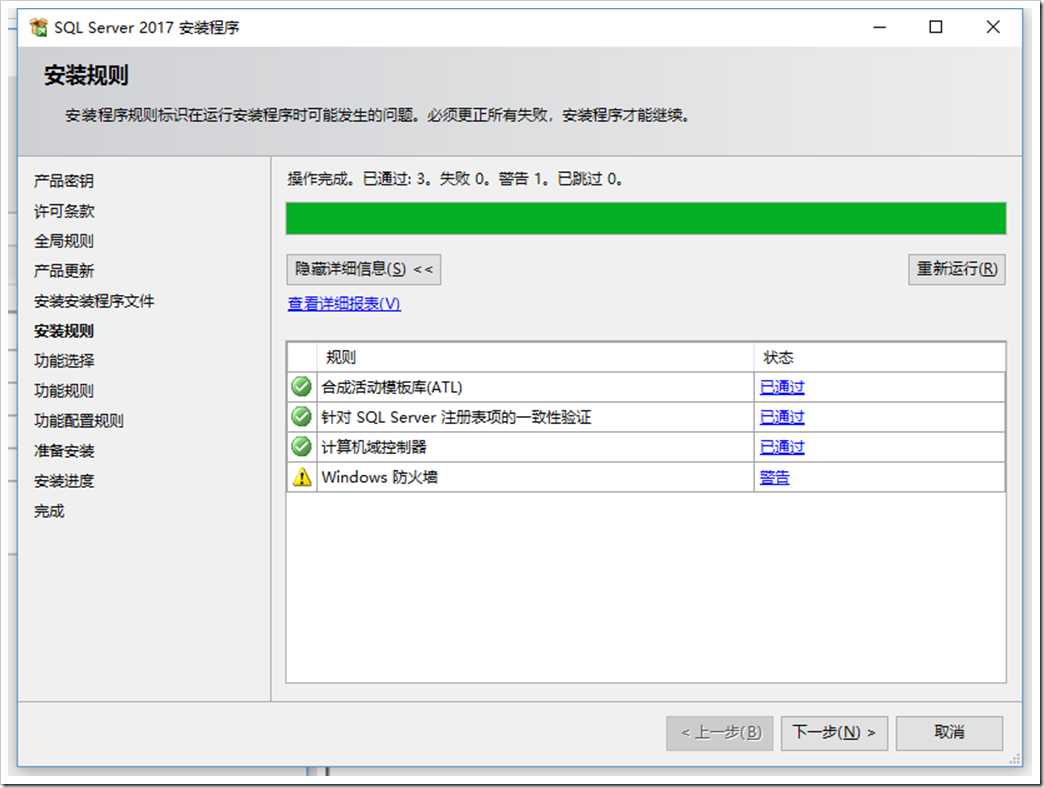Select 许可条款 step in sidebar
This screenshot has width=1044, height=788.
click(x=64, y=211)
